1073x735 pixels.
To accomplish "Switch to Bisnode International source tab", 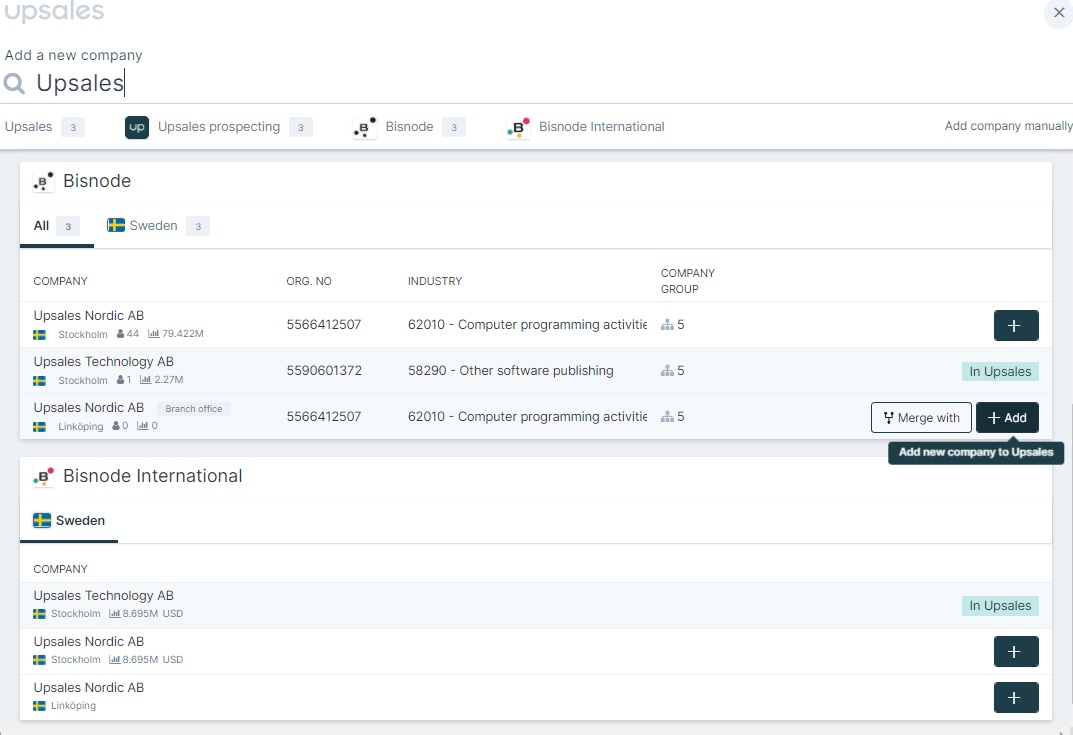I will pos(586,127).
